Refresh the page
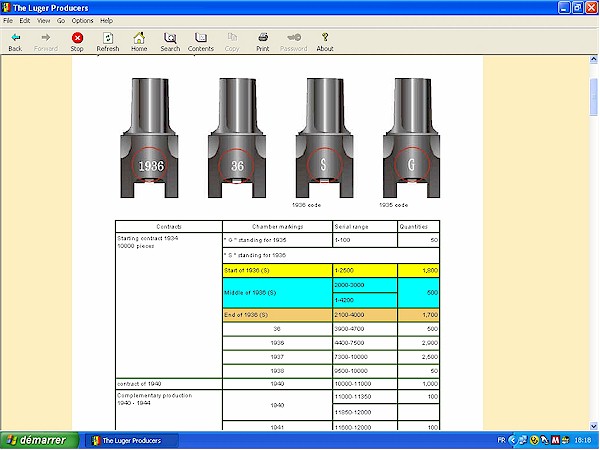 tap(108, 42)
